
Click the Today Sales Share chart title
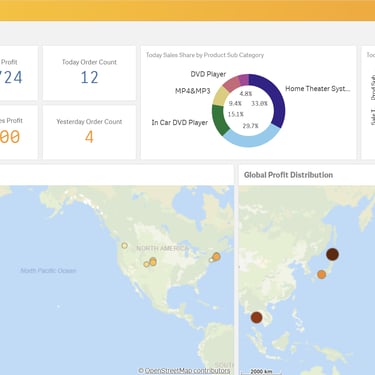tap(205, 55)
